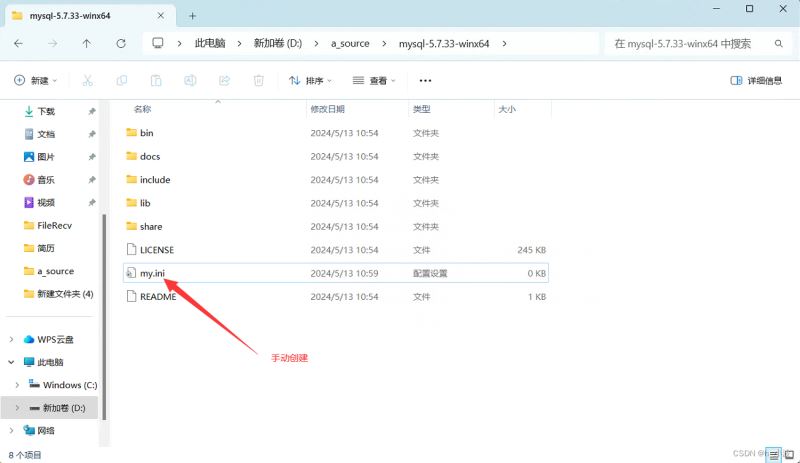Expand the WPS云盘 tree node
This screenshot has height=463, width=800.
[x=12, y=339]
